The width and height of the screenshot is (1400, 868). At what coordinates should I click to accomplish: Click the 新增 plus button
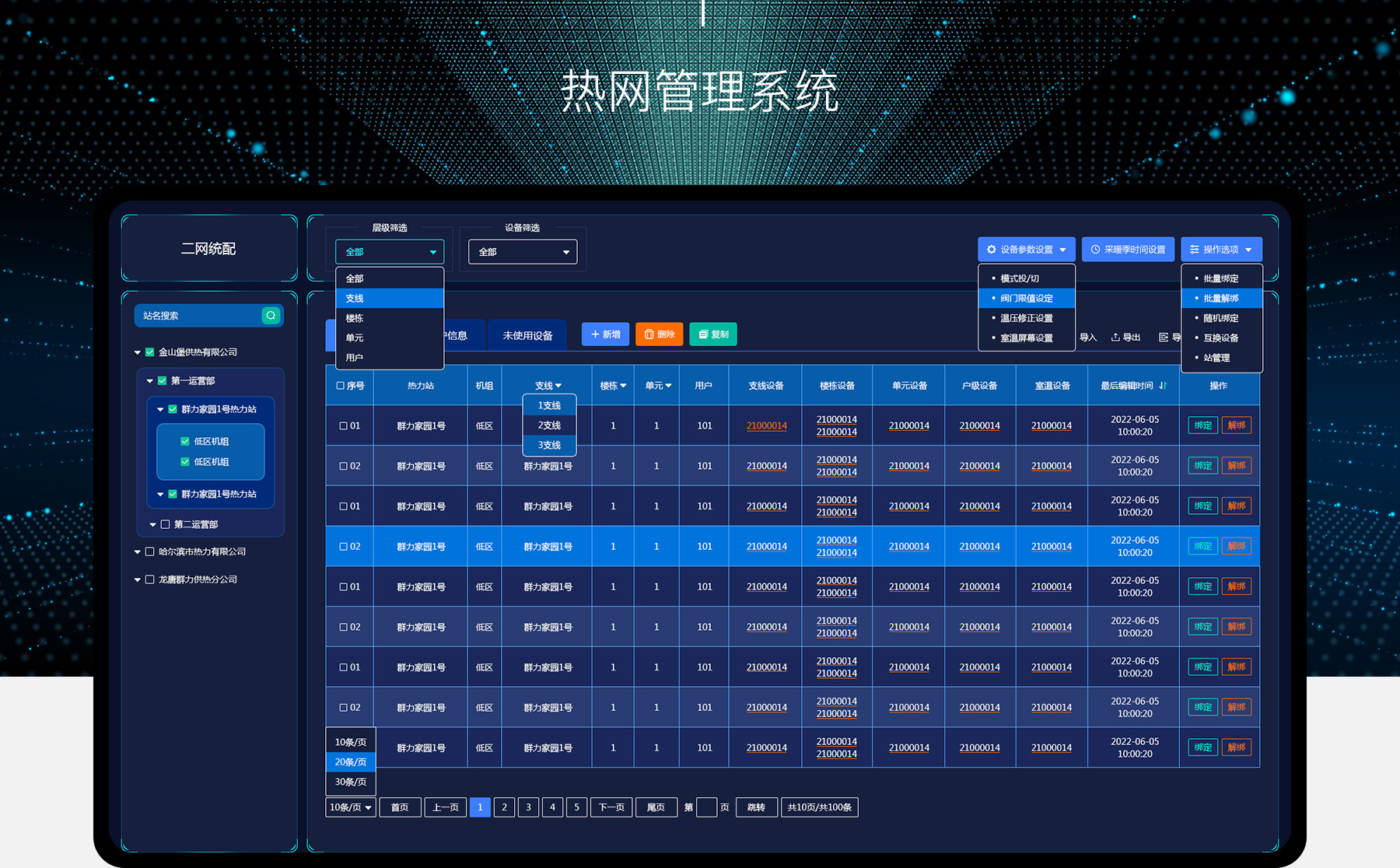coord(605,334)
